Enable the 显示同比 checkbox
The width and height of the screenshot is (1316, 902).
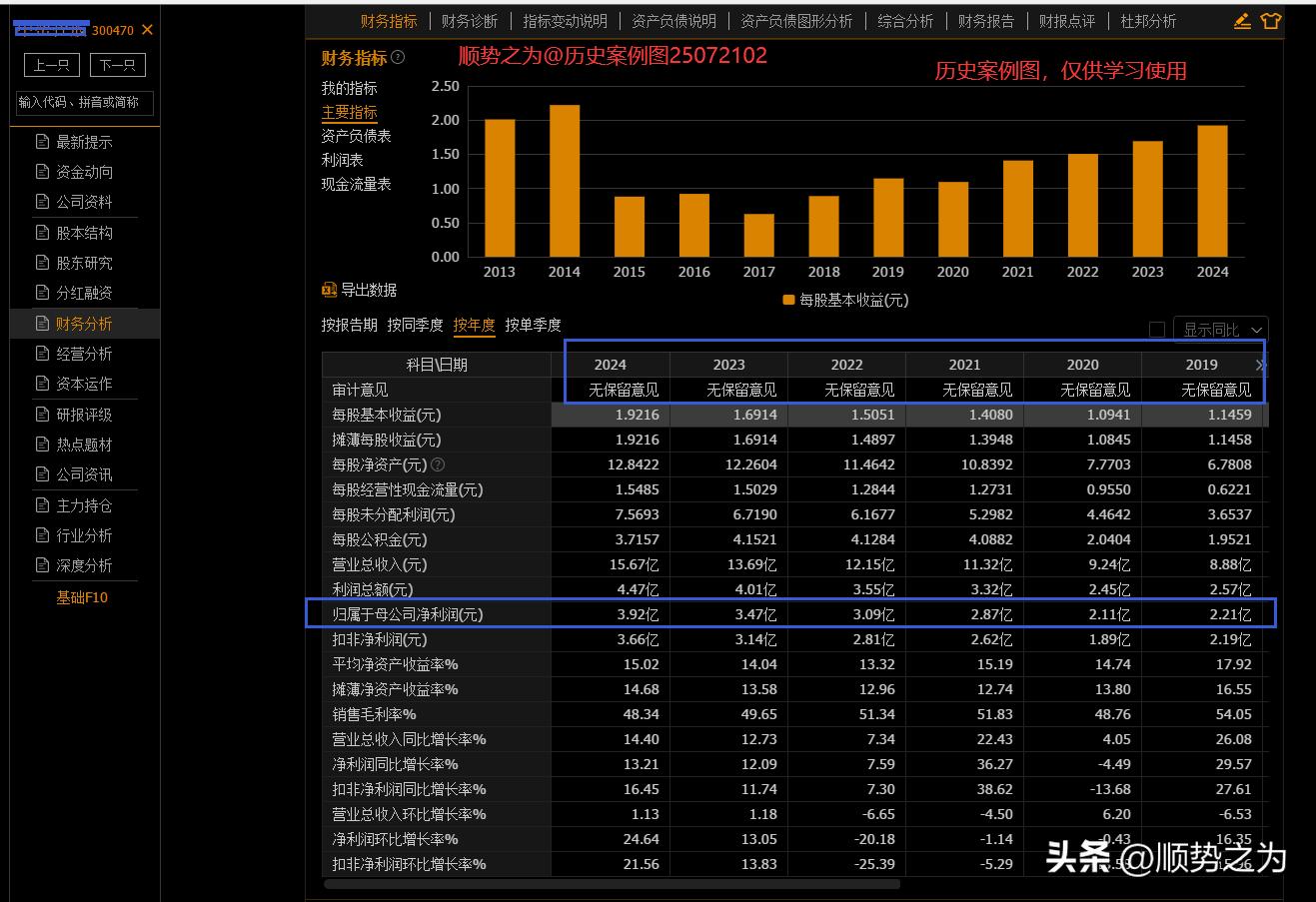coord(1157,329)
